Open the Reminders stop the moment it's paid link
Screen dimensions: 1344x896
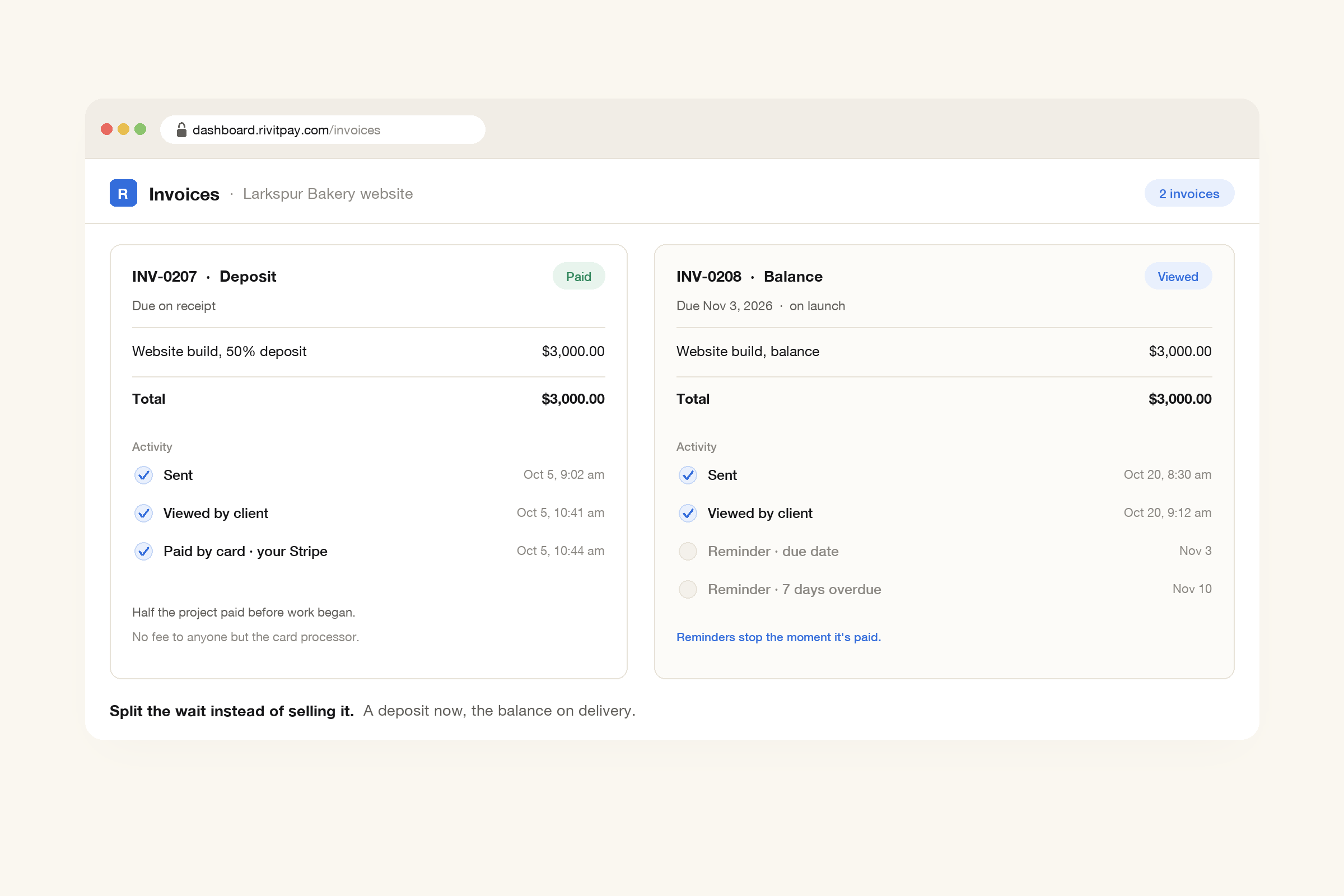click(x=779, y=637)
